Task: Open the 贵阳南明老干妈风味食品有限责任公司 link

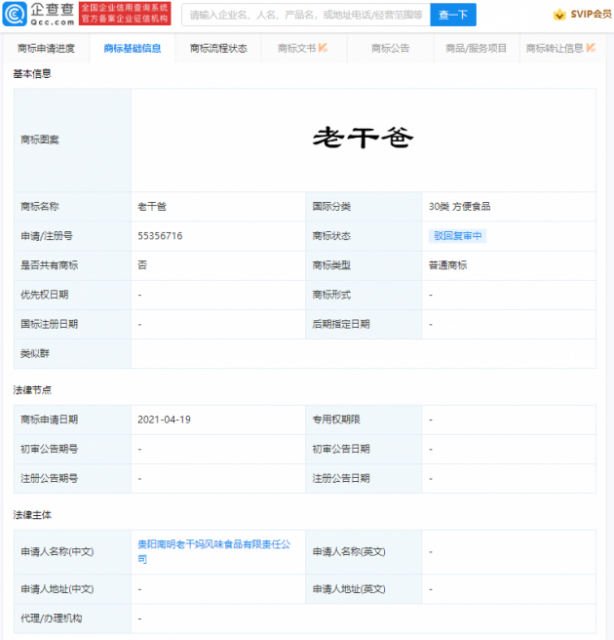Action: click(x=214, y=551)
